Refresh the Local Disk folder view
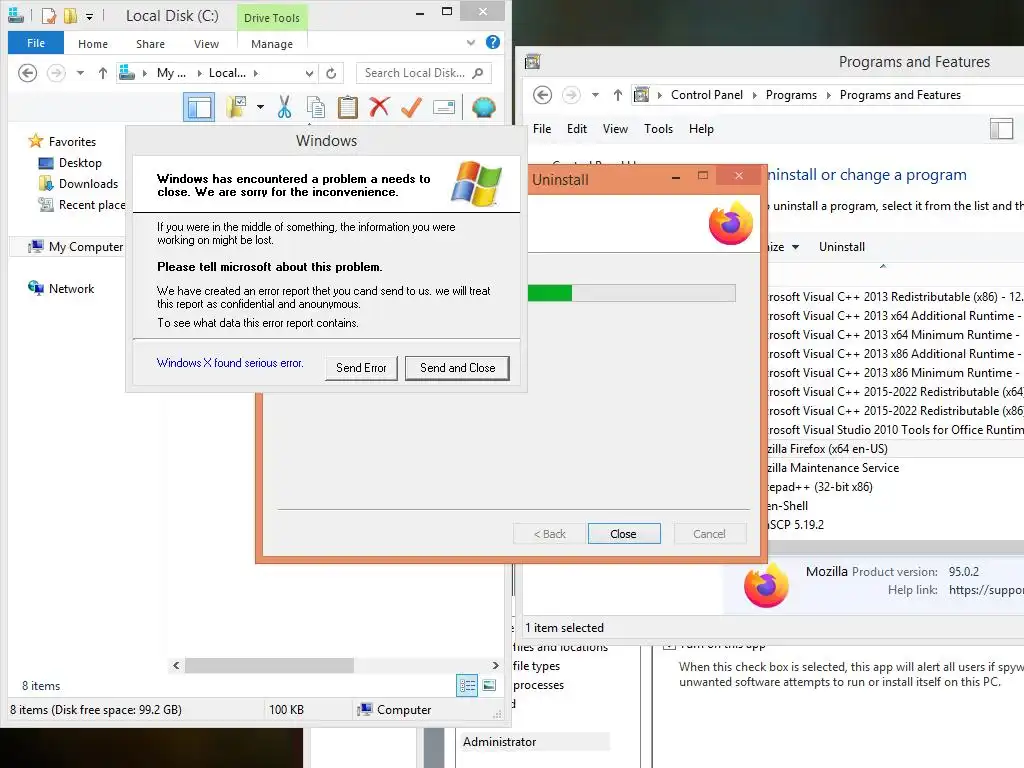The width and height of the screenshot is (1024, 768). pyautogui.click(x=331, y=73)
